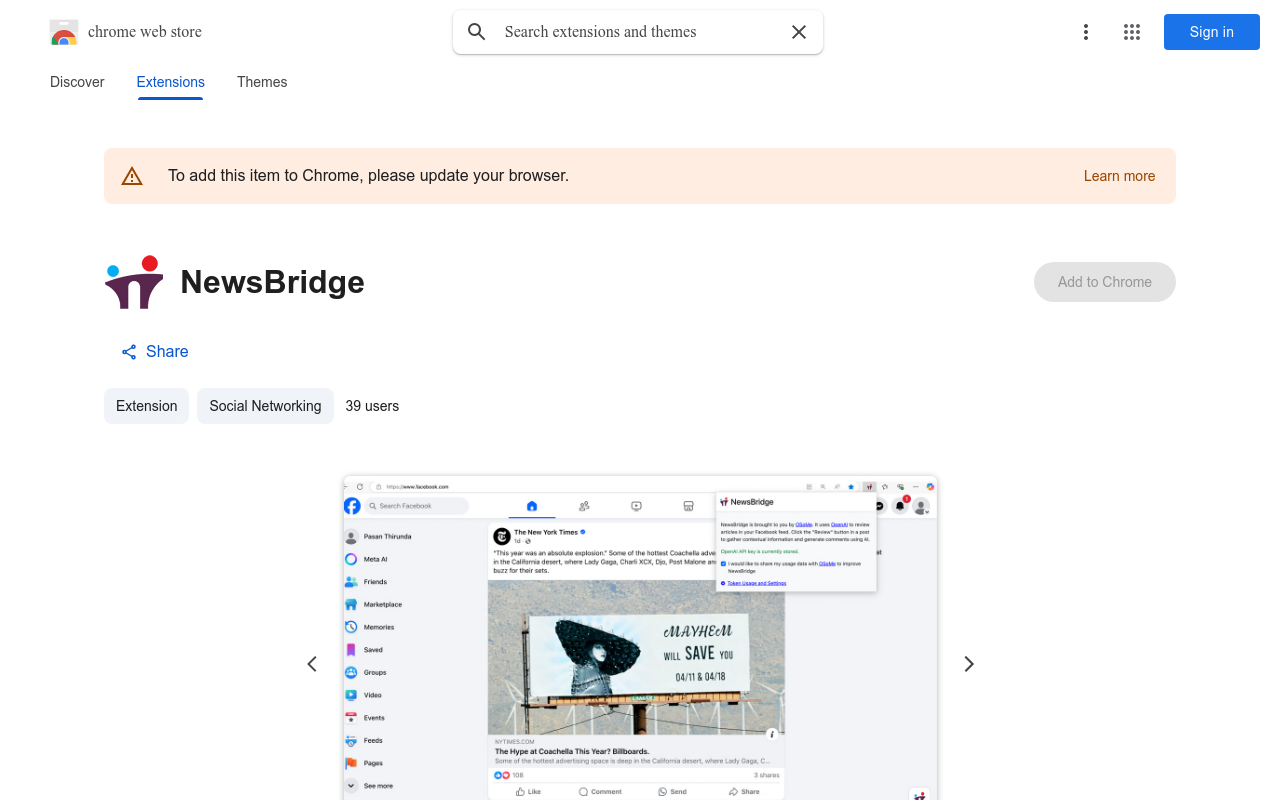Click the update your browser warning message

click(x=368, y=176)
